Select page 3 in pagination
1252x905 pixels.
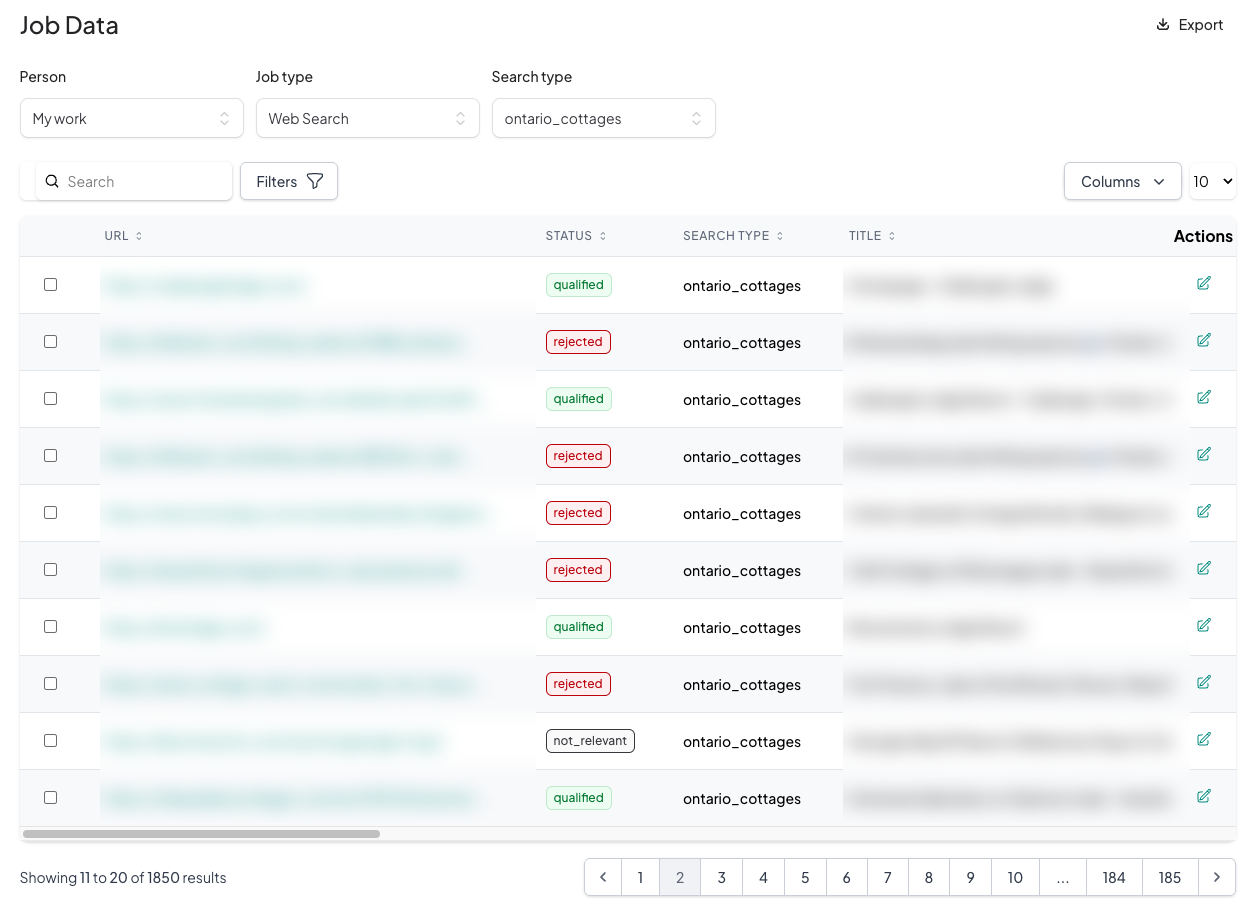tap(721, 877)
